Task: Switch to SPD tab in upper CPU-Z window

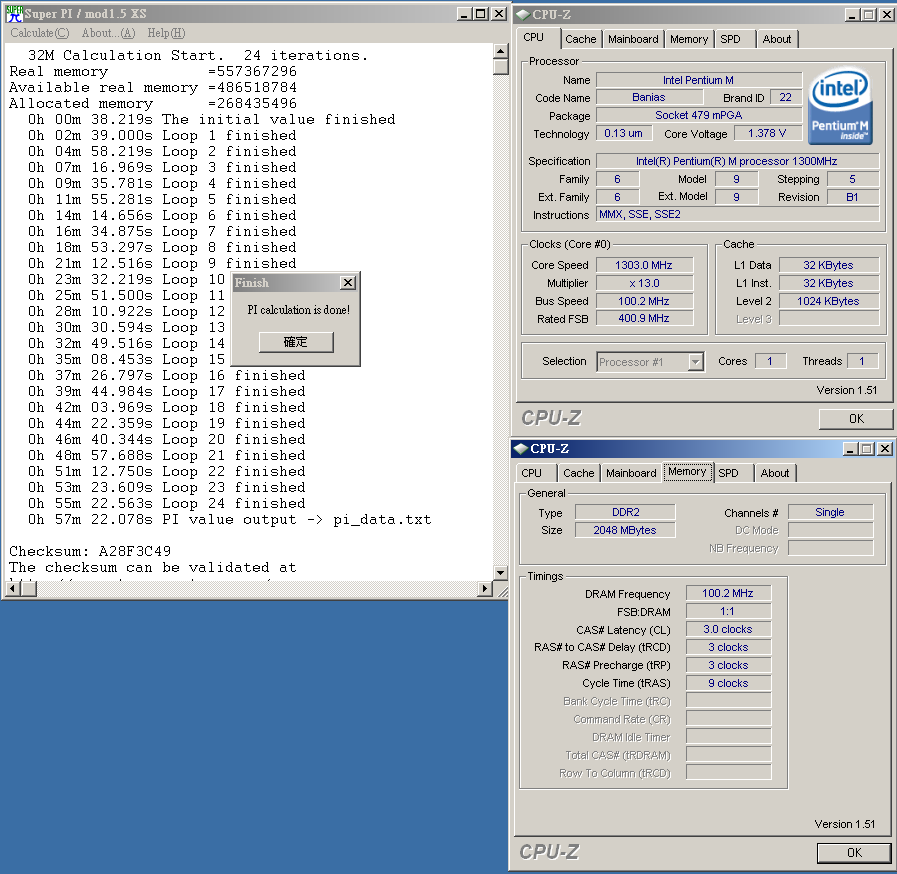Action: coord(730,39)
